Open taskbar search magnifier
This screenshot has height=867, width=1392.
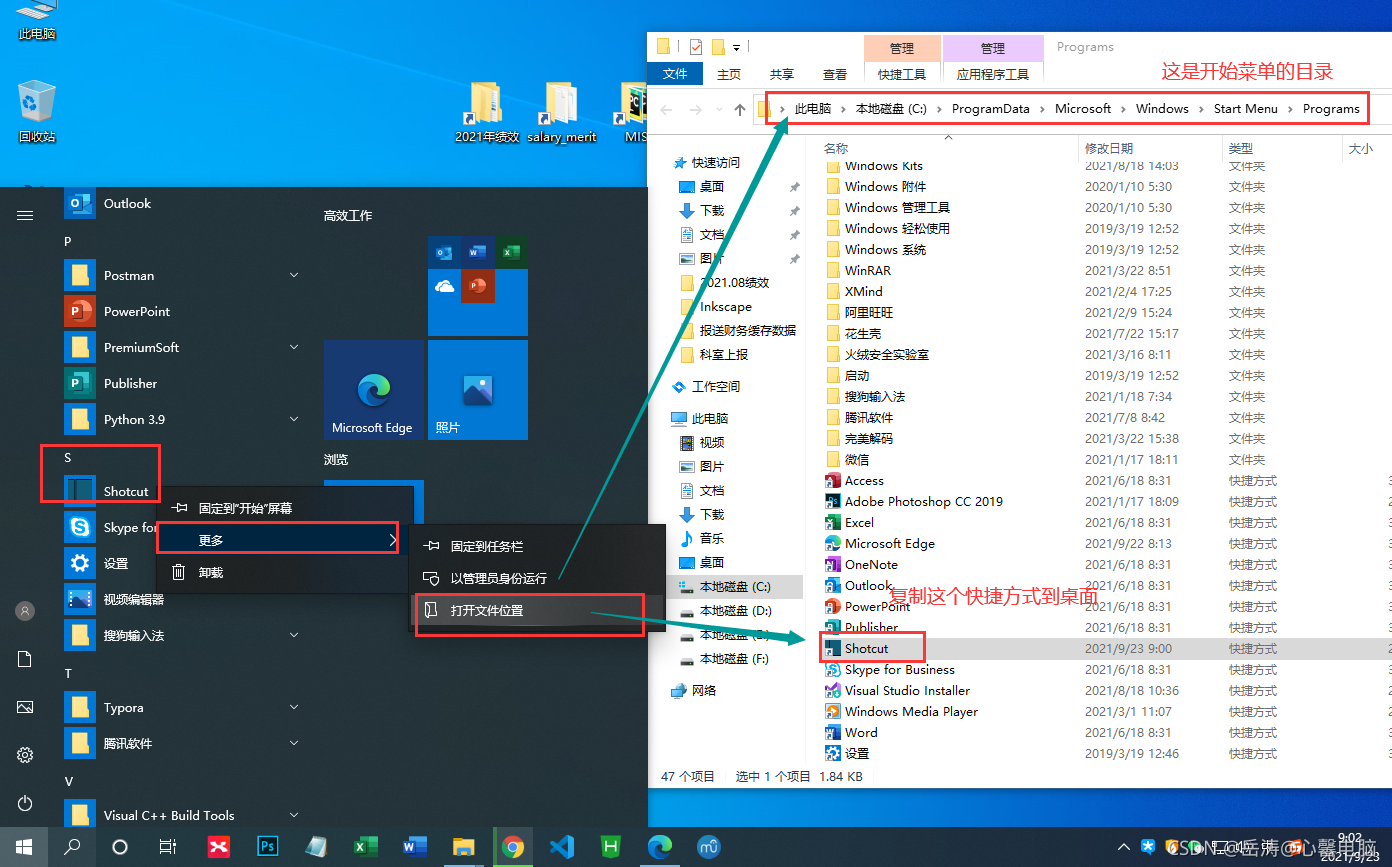coord(72,847)
